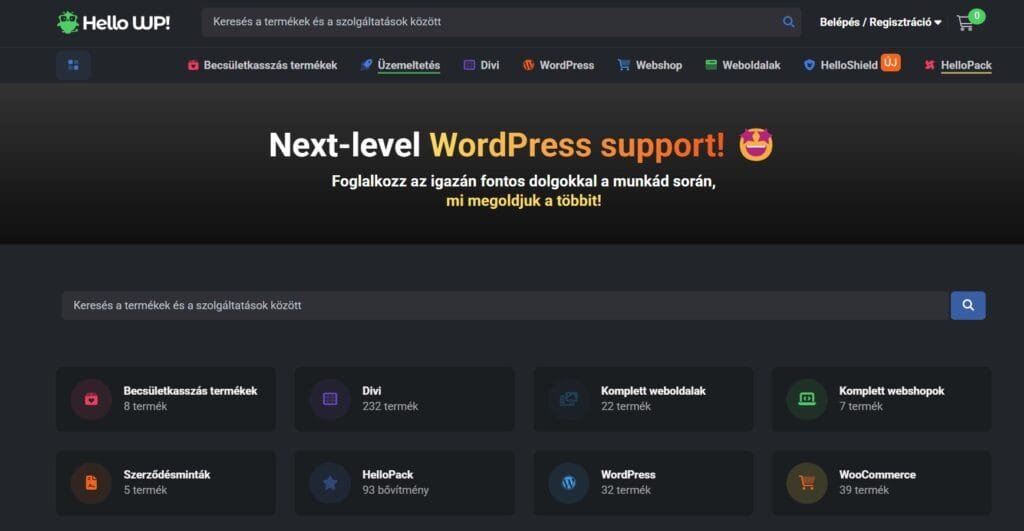This screenshot has width=1024, height=531.
Task: Click the HelloPack star icon
Action: tap(330, 483)
